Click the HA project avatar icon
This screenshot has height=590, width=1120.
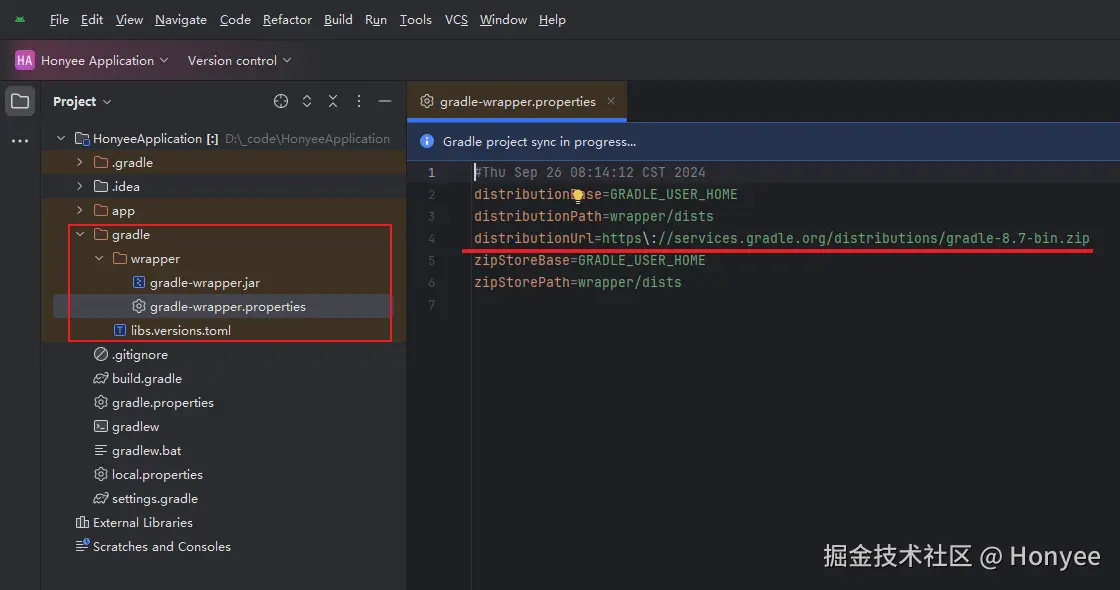(x=24, y=61)
